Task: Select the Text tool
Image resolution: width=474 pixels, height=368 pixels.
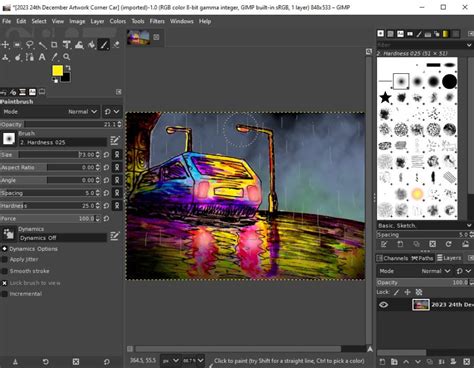Action: pos(42,57)
